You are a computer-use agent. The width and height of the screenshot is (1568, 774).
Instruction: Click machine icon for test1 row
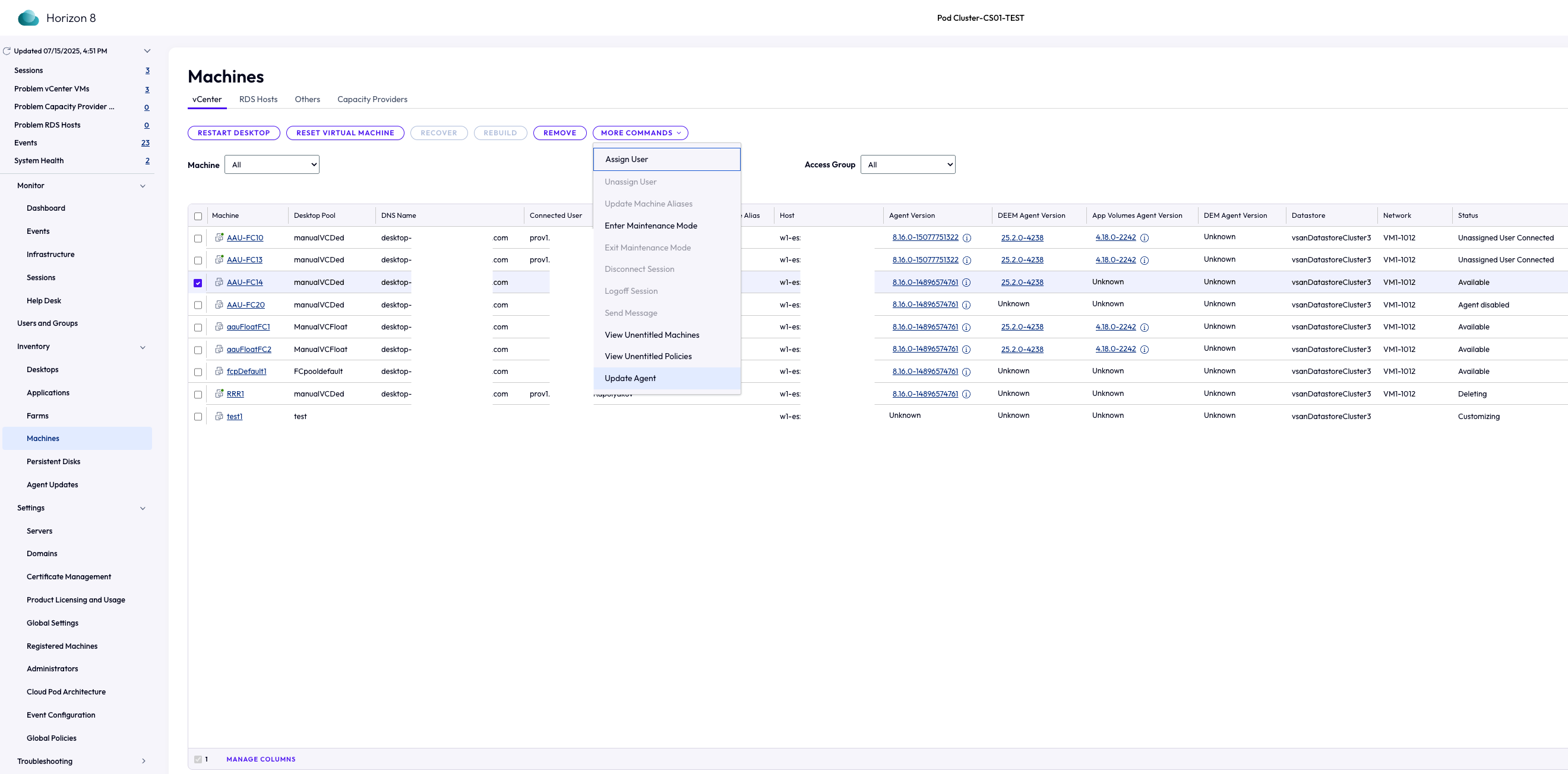coord(219,416)
